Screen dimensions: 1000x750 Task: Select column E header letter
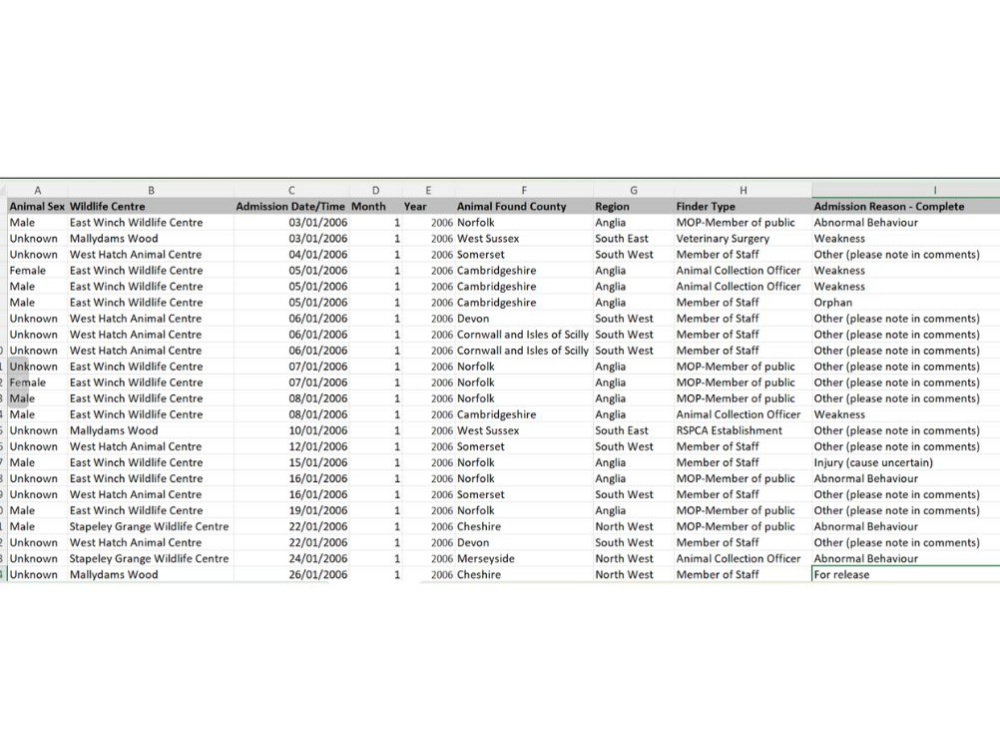click(x=428, y=190)
